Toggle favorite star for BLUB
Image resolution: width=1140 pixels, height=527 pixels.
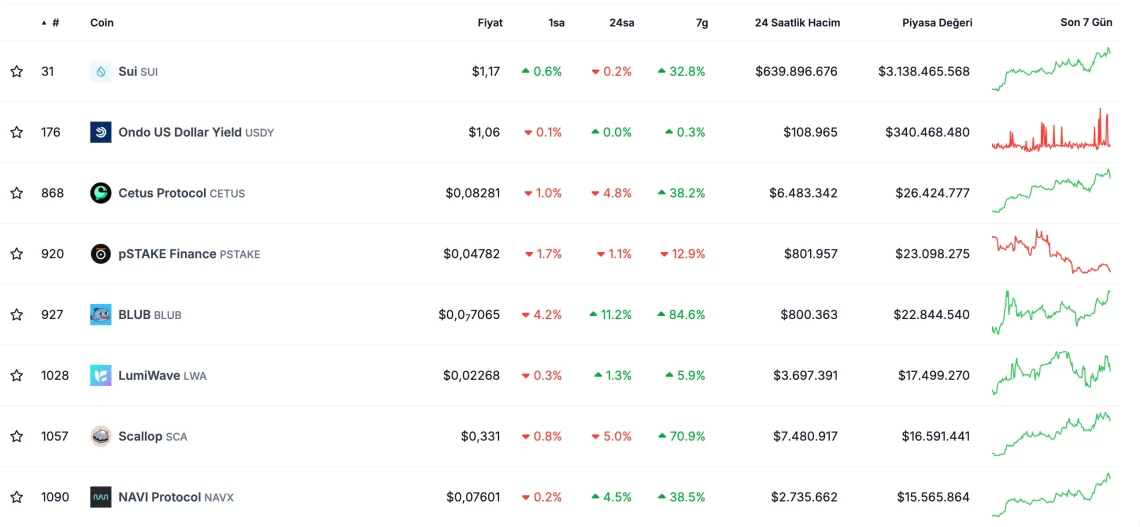[x=17, y=315]
